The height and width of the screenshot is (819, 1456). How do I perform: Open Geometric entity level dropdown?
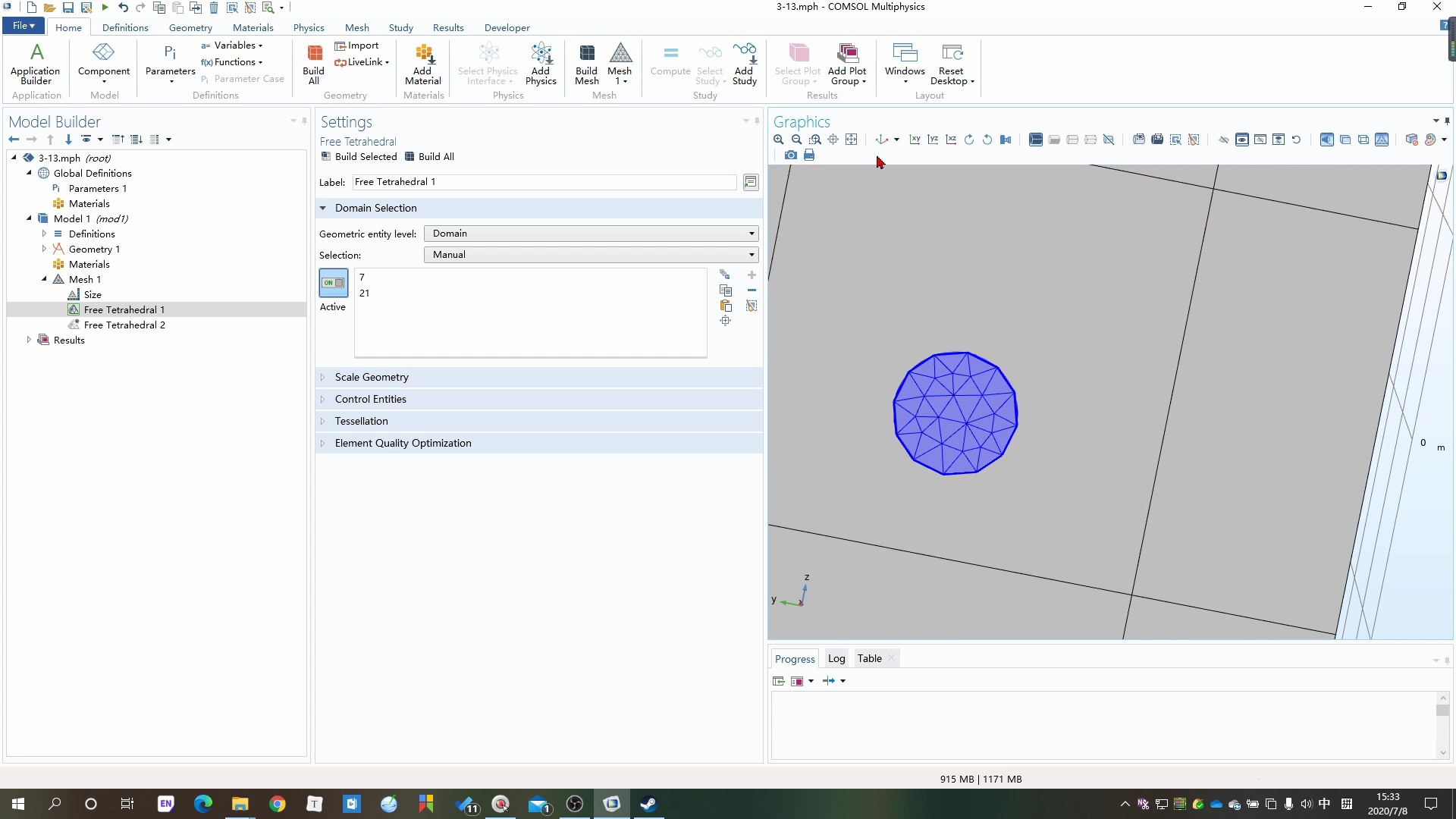pyautogui.click(x=591, y=234)
